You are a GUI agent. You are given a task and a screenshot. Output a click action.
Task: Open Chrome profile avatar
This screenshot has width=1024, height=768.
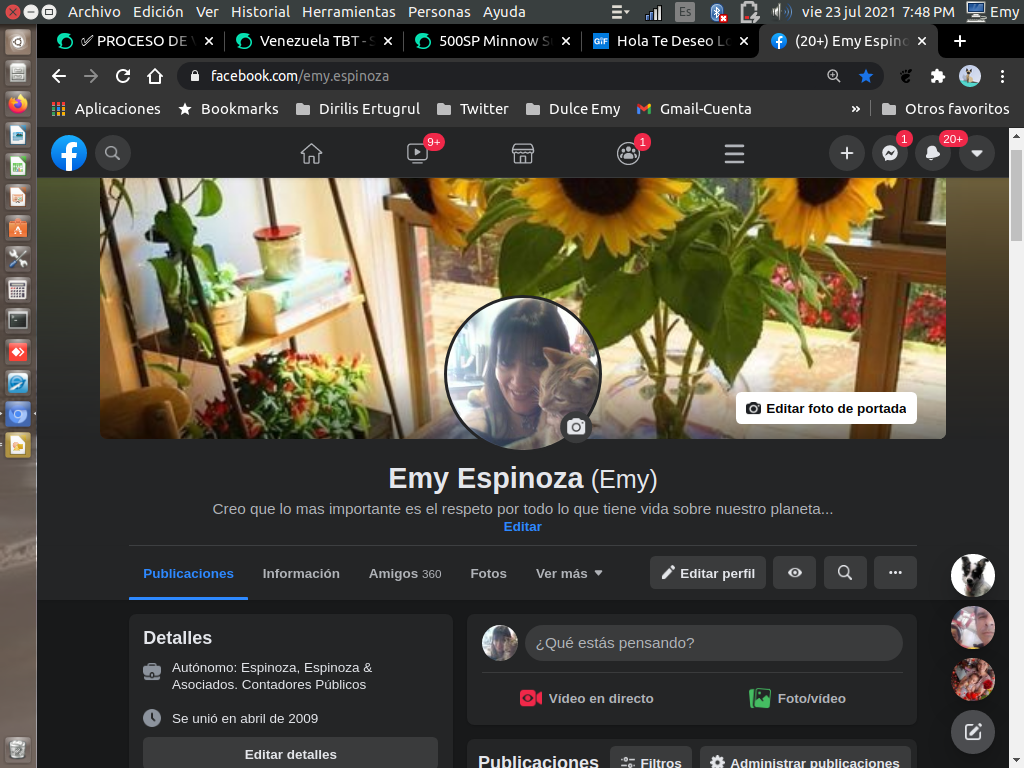click(970, 76)
